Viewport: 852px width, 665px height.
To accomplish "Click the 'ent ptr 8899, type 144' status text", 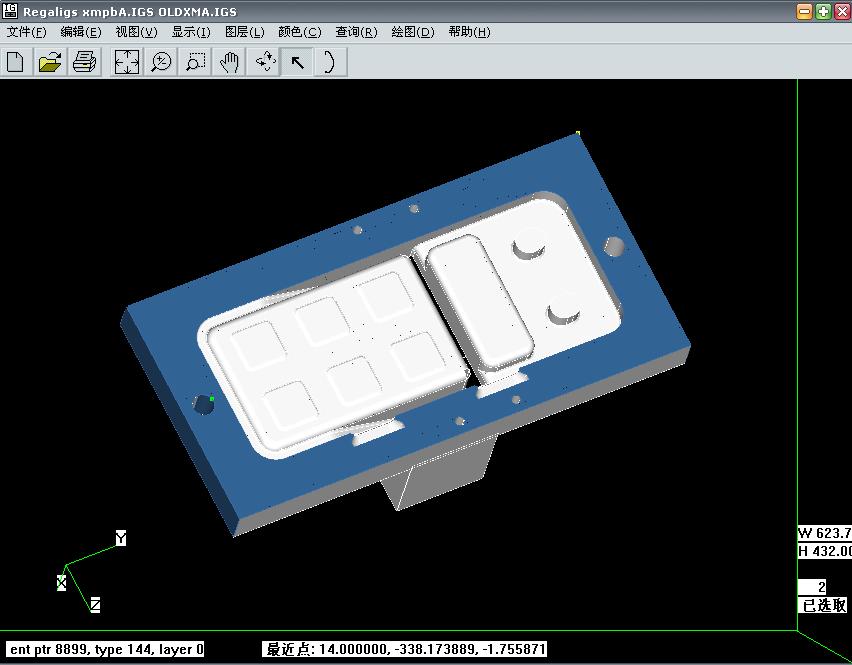I will (104, 649).
